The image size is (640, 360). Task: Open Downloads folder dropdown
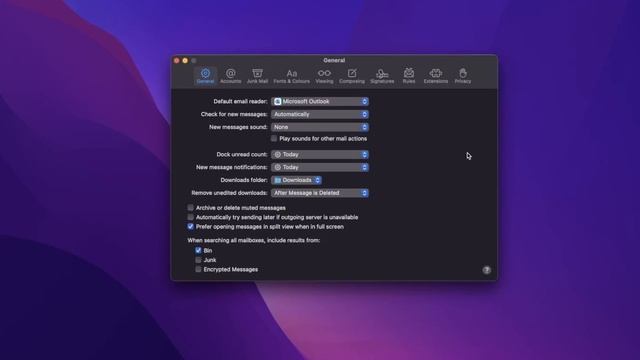[297, 180]
